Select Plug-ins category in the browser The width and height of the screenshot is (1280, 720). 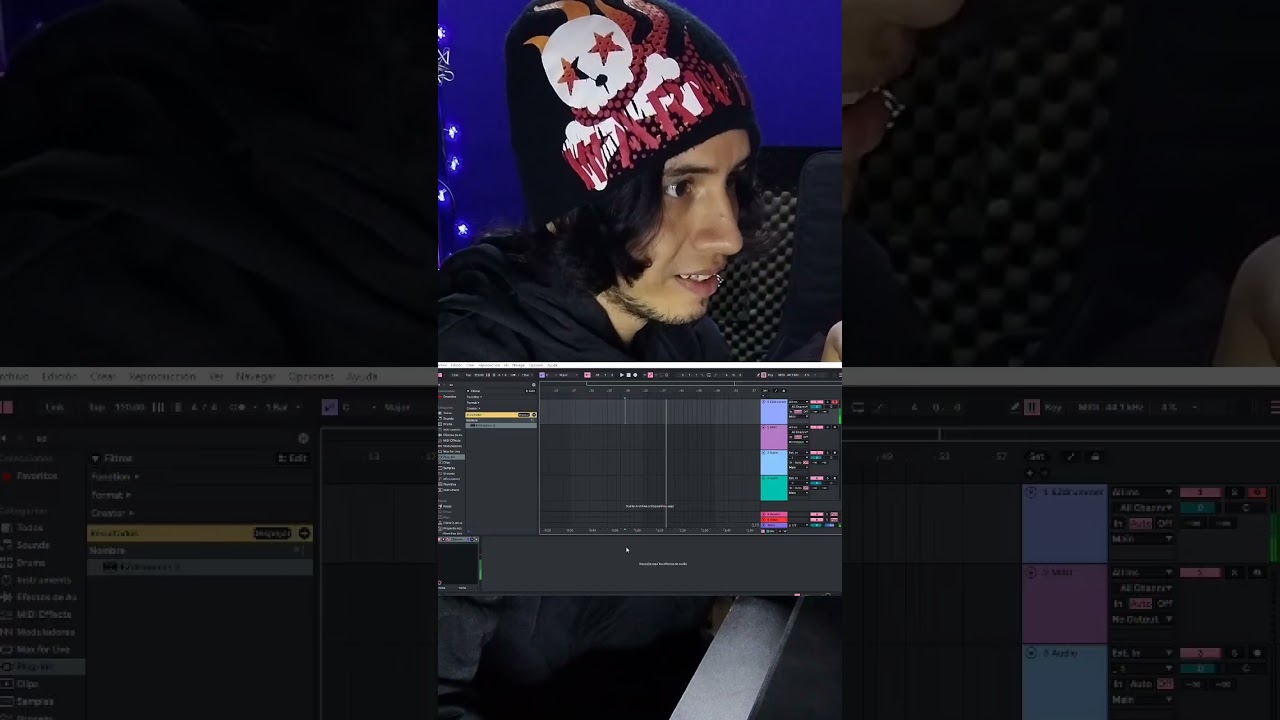pyautogui.click(x=450, y=457)
